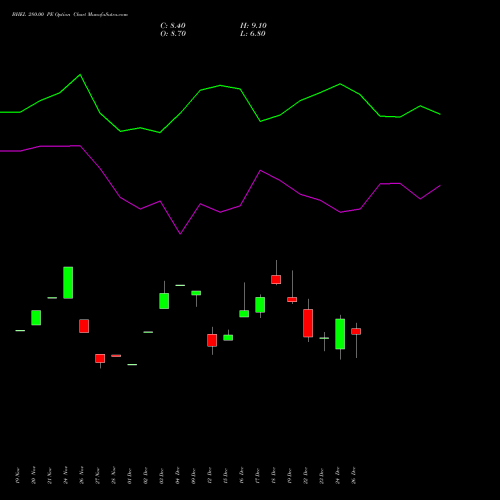Select the high value 'H: 9.10'
The image size is (500, 500).
pyautogui.click(x=253, y=26)
